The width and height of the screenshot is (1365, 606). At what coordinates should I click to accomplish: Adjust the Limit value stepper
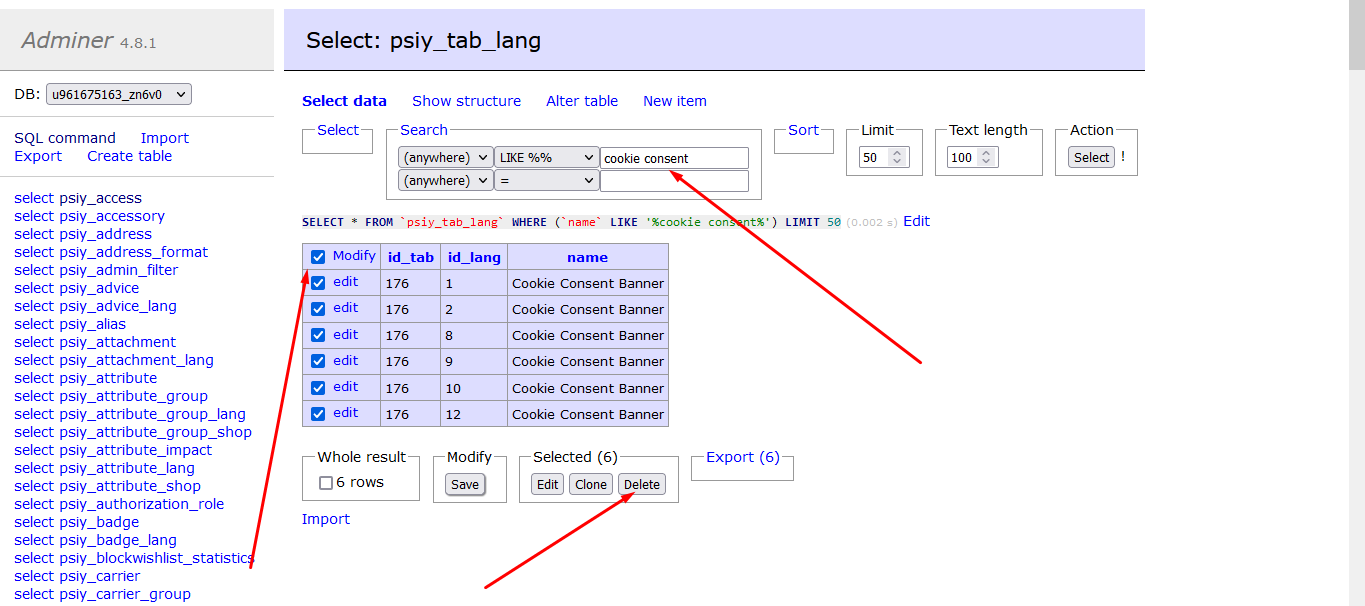tap(897, 158)
